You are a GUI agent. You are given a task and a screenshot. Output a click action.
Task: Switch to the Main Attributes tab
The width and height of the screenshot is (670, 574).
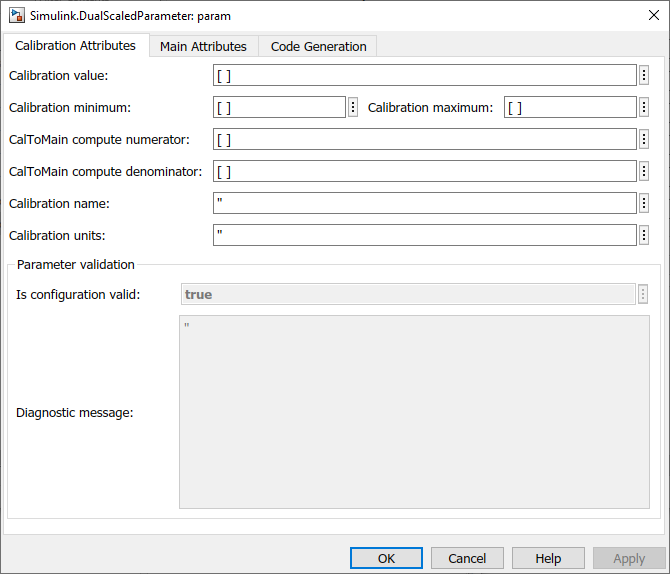[x=203, y=46]
